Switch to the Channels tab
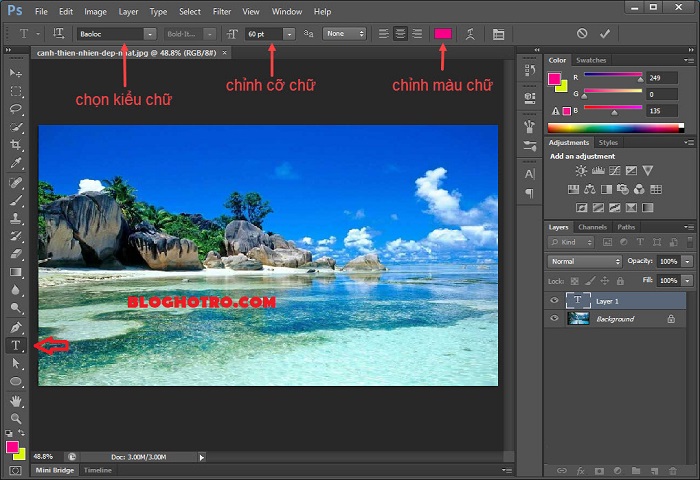This screenshot has width=700, height=480. point(592,227)
